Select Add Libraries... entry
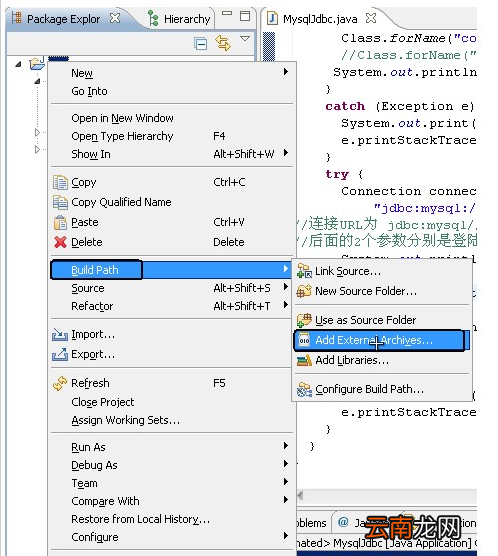This screenshot has height=556, width=498. point(382,360)
